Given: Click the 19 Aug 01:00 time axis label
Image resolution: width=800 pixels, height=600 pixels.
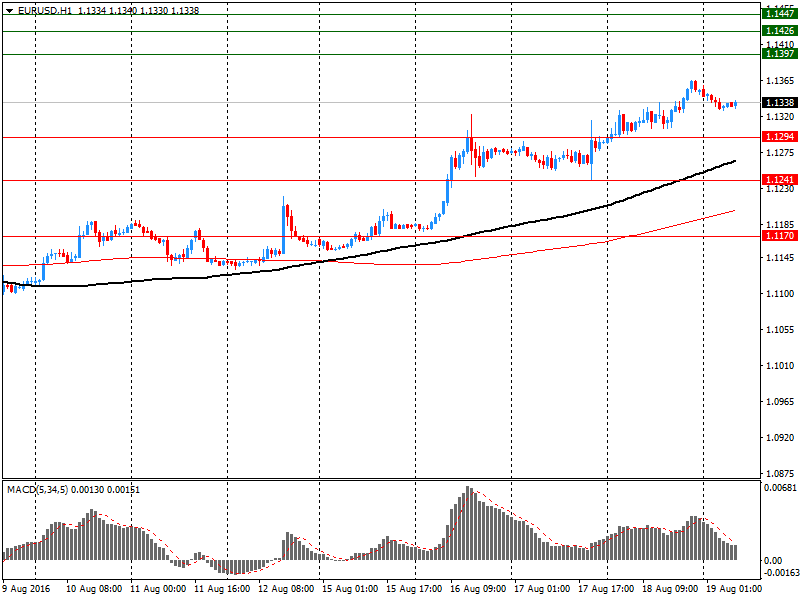Looking at the screenshot, I should click(x=734, y=589).
